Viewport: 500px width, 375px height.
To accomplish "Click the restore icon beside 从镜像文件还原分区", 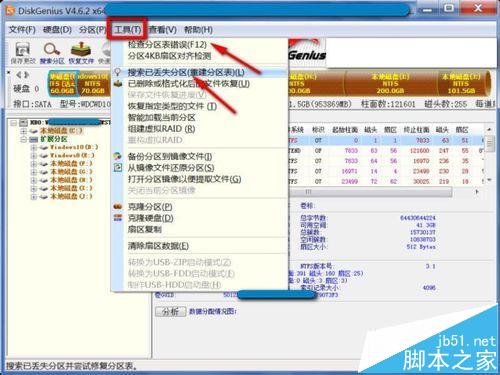I will point(117,168).
